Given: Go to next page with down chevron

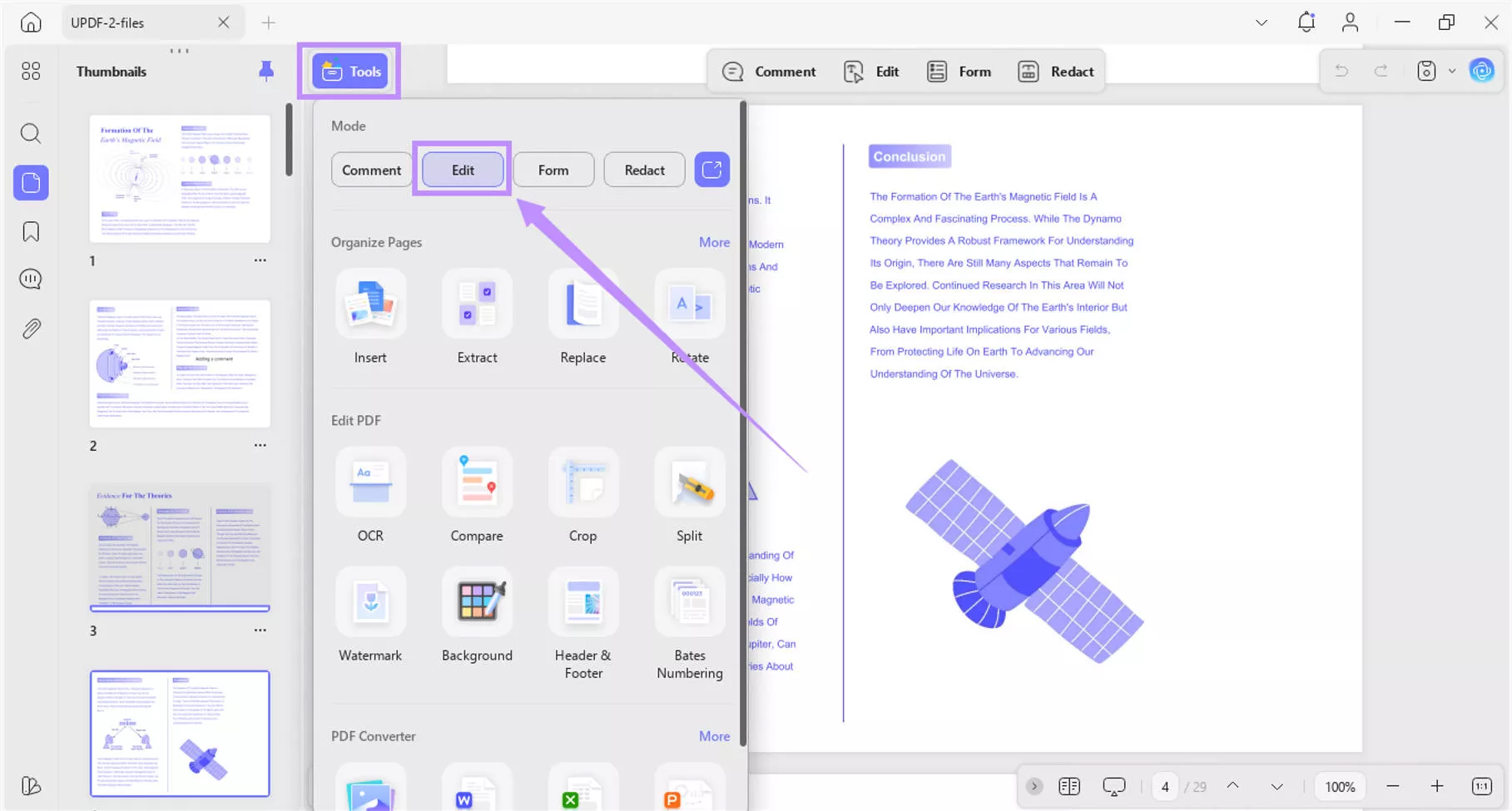Looking at the screenshot, I should [x=1276, y=786].
